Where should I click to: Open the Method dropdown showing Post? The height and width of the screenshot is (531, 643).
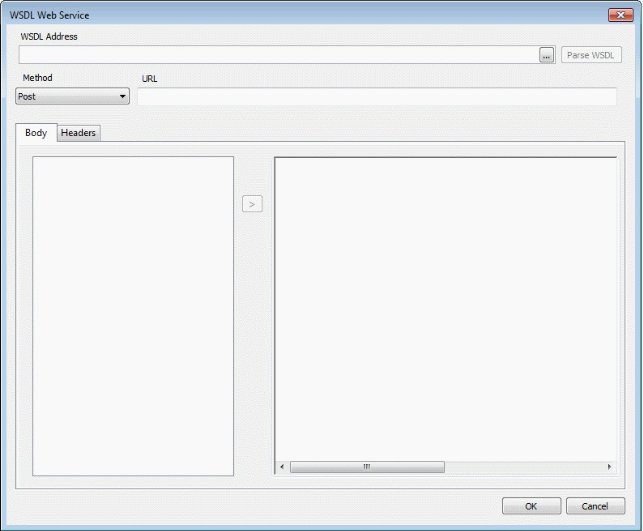tap(73, 96)
